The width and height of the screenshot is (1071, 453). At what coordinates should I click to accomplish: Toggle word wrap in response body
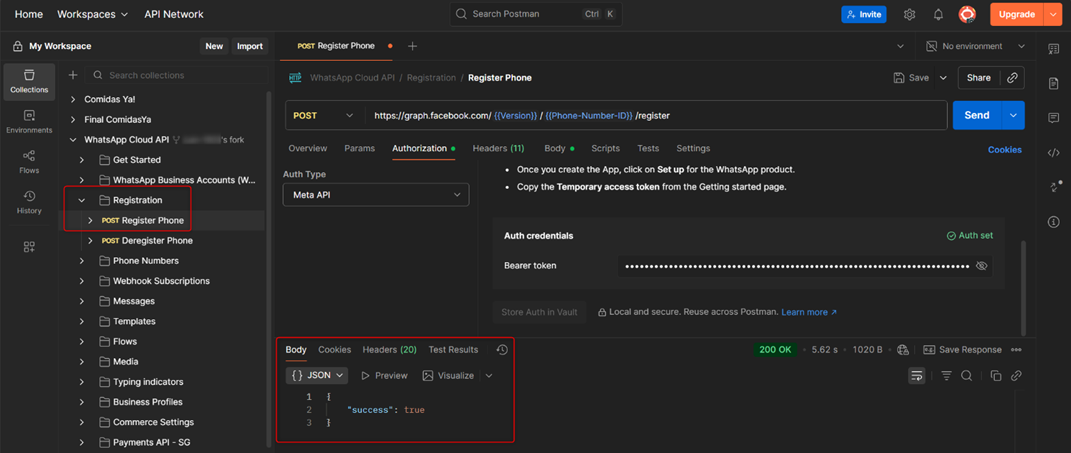point(916,376)
